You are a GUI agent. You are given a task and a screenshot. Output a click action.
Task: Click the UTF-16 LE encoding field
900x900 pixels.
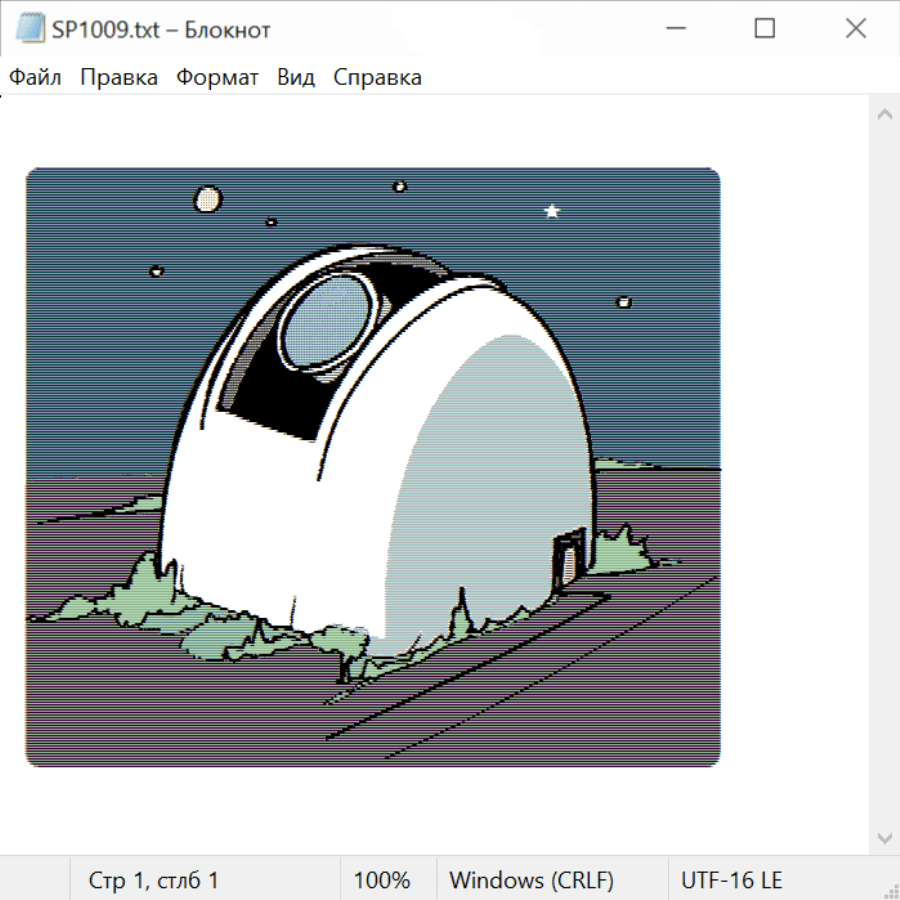pyautogui.click(x=731, y=880)
